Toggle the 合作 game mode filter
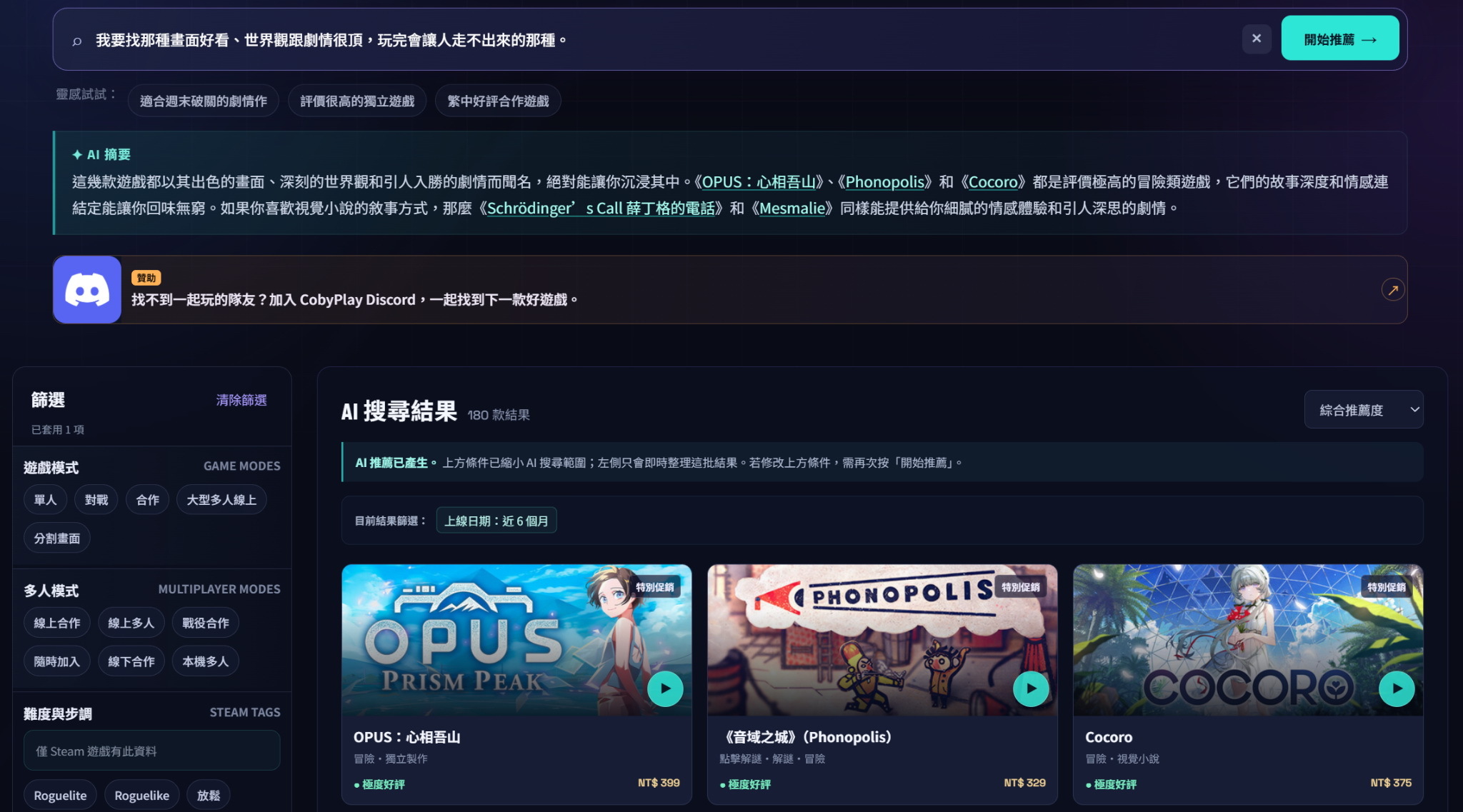This screenshot has height=812, width=1463. [148, 500]
